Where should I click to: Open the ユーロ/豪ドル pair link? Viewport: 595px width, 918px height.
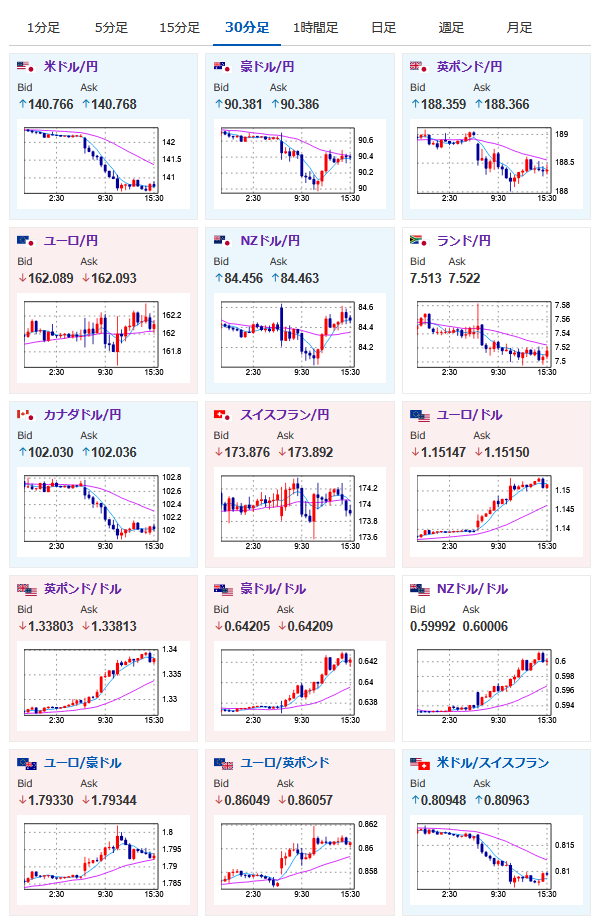coord(83,762)
